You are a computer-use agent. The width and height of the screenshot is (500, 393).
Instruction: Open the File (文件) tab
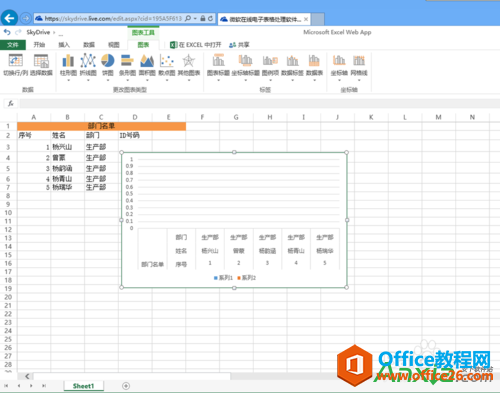pos(13,45)
